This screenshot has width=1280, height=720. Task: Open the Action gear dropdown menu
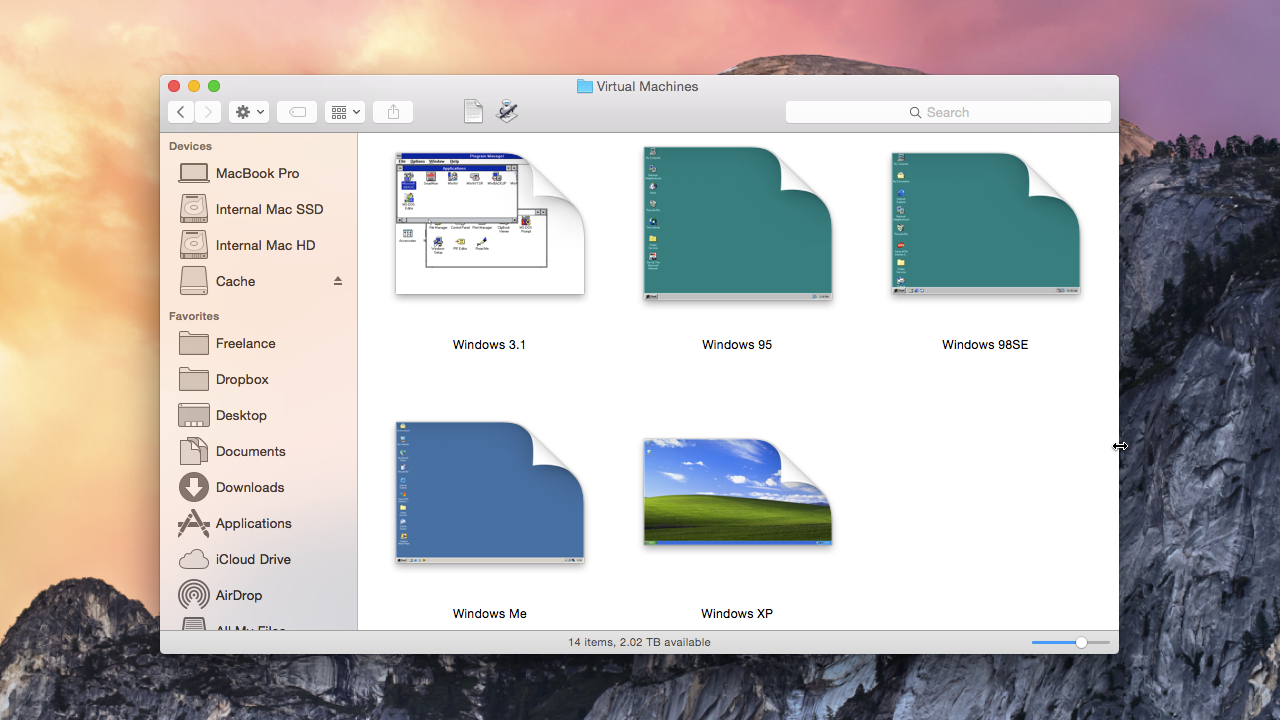point(248,112)
